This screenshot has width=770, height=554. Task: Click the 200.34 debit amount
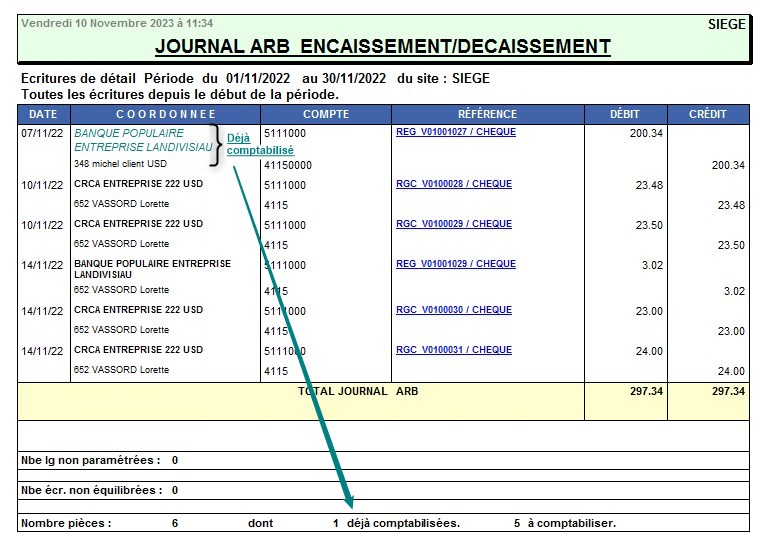pyautogui.click(x=646, y=134)
